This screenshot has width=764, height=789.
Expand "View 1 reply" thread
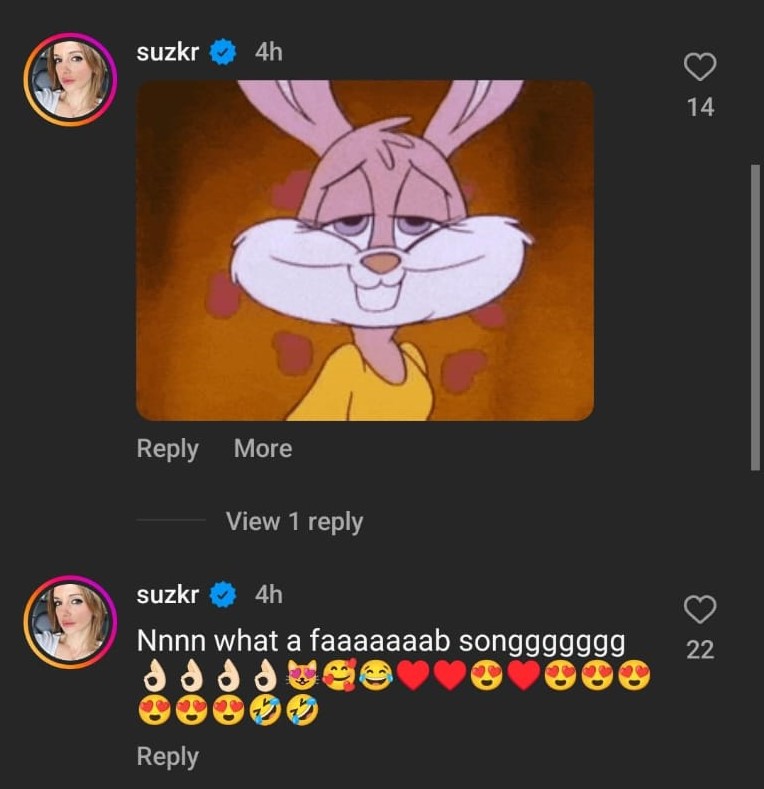(x=294, y=521)
